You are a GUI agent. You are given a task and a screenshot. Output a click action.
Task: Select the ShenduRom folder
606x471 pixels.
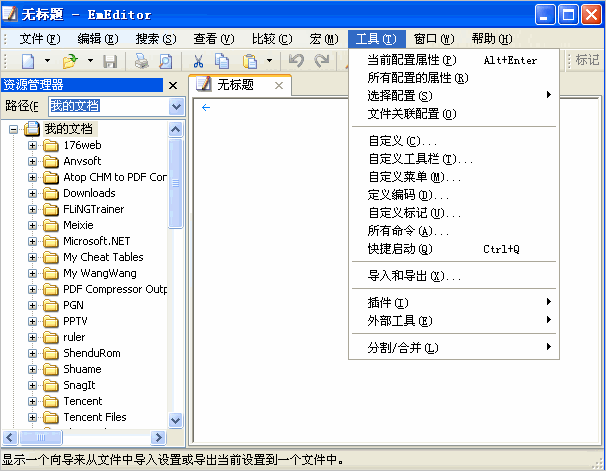(x=92, y=353)
